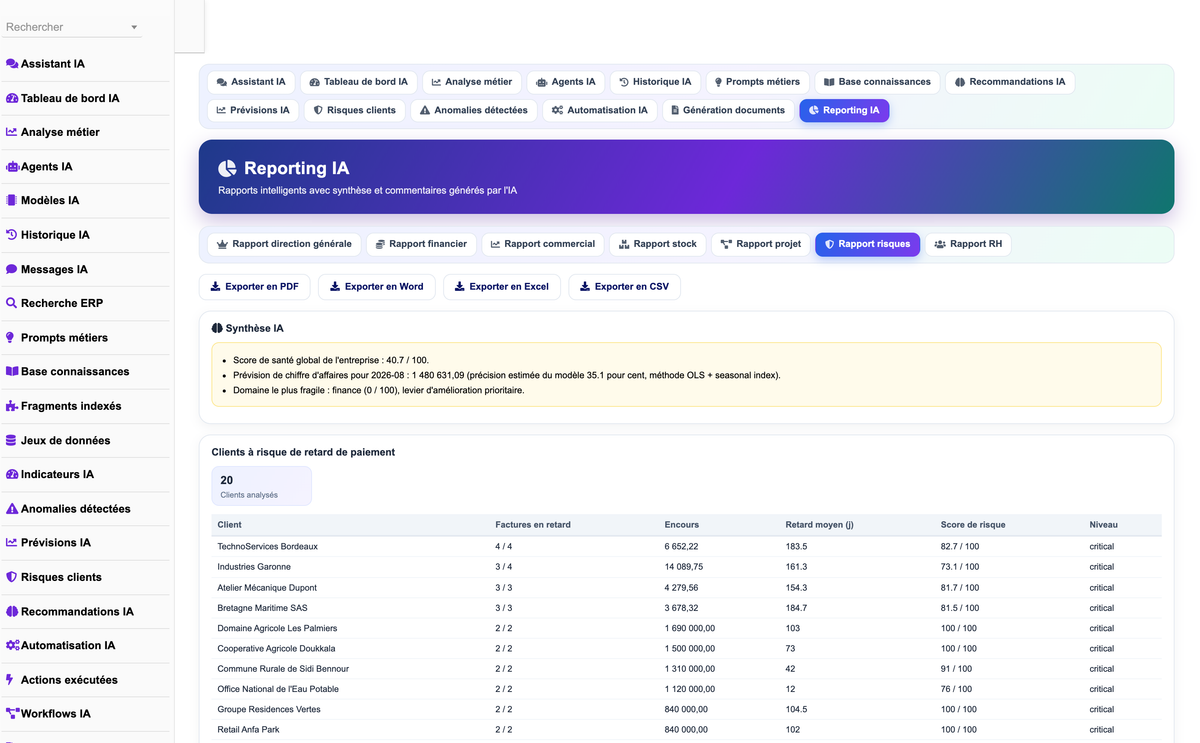Image resolution: width=1200 pixels, height=743 pixels.
Task: Click the Tableau de bord IA sidebar gauge icon
Action: [12, 98]
